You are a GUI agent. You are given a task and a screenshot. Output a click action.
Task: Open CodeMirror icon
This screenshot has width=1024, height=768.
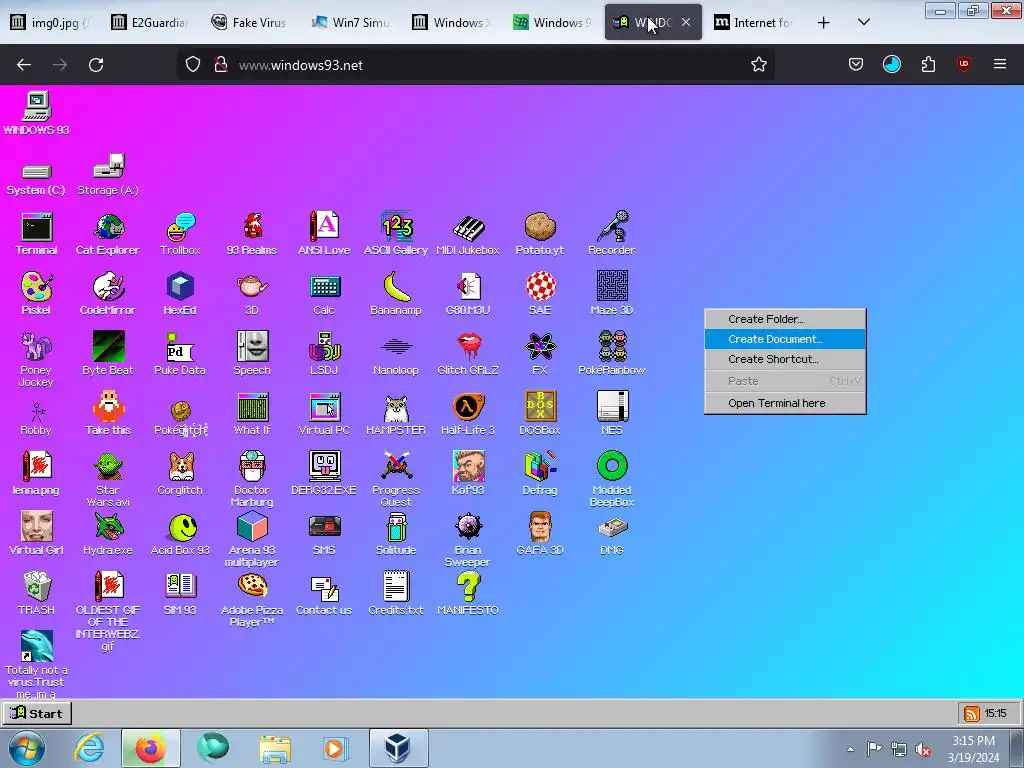[108, 293]
